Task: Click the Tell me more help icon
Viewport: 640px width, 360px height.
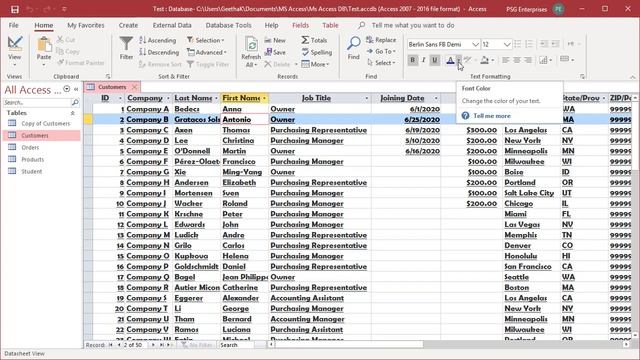Action: pos(465,116)
